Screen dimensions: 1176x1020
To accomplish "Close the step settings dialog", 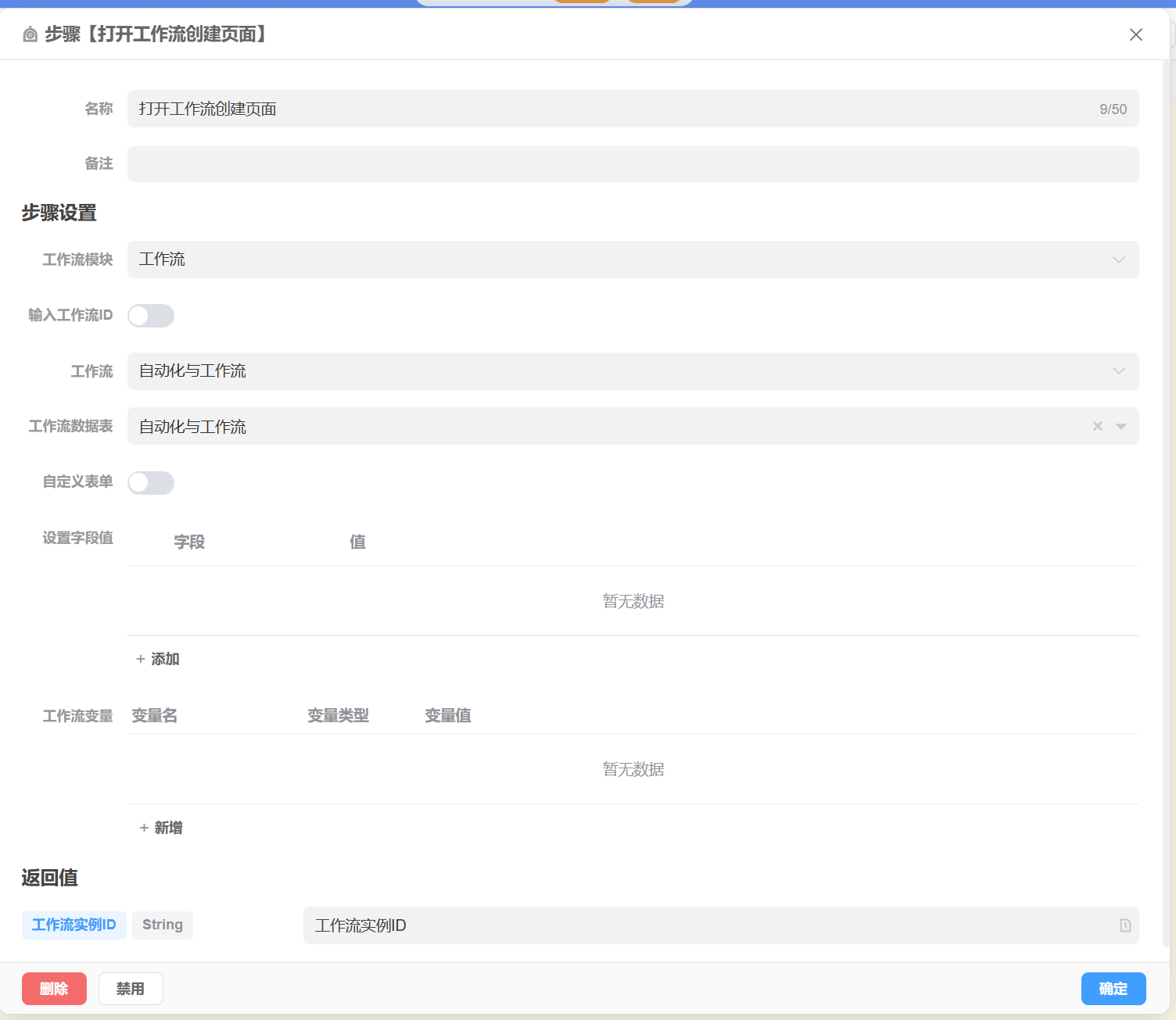I will [x=1135, y=34].
